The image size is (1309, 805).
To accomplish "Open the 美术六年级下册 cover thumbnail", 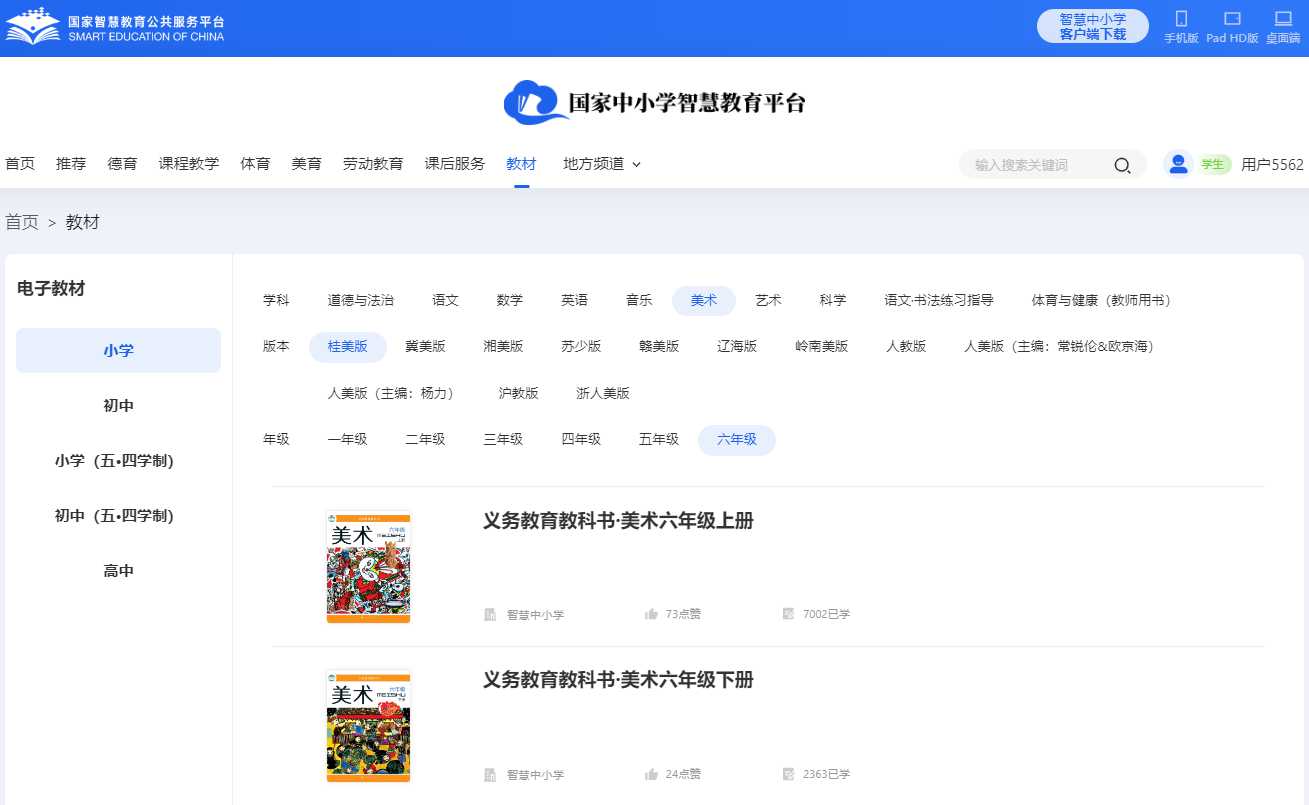I will coord(368,726).
